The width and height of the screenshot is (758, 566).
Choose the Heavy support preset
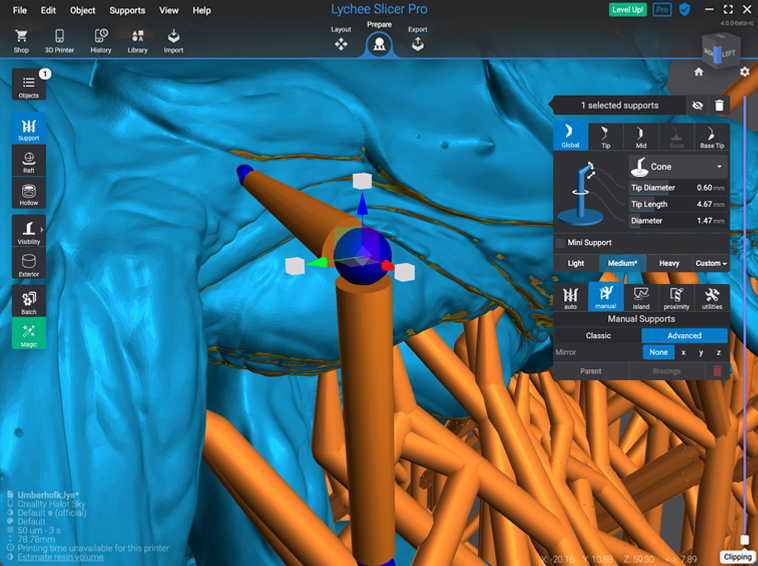point(669,263)
